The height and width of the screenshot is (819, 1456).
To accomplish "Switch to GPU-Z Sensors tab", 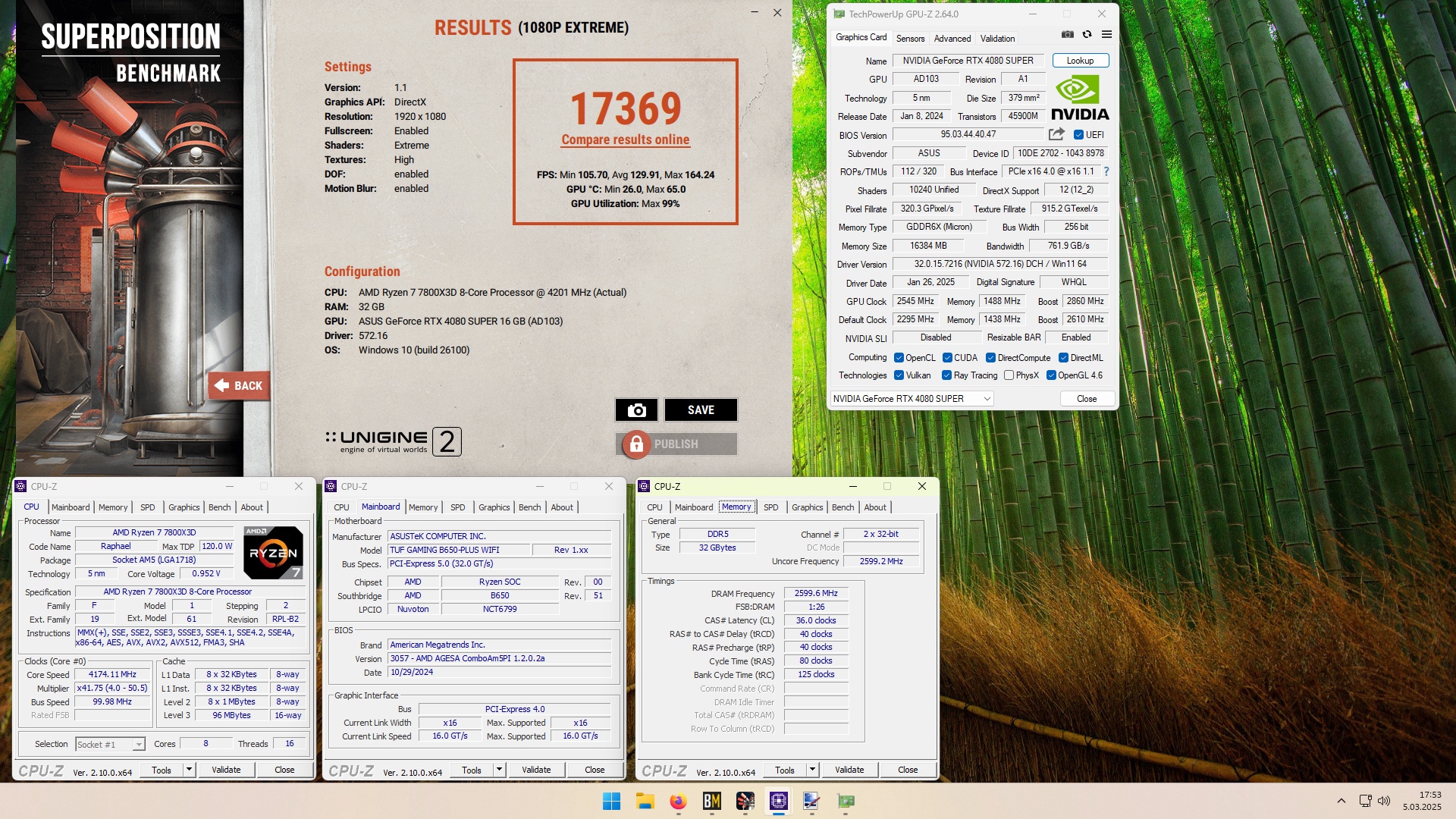I will pos(910,38).
